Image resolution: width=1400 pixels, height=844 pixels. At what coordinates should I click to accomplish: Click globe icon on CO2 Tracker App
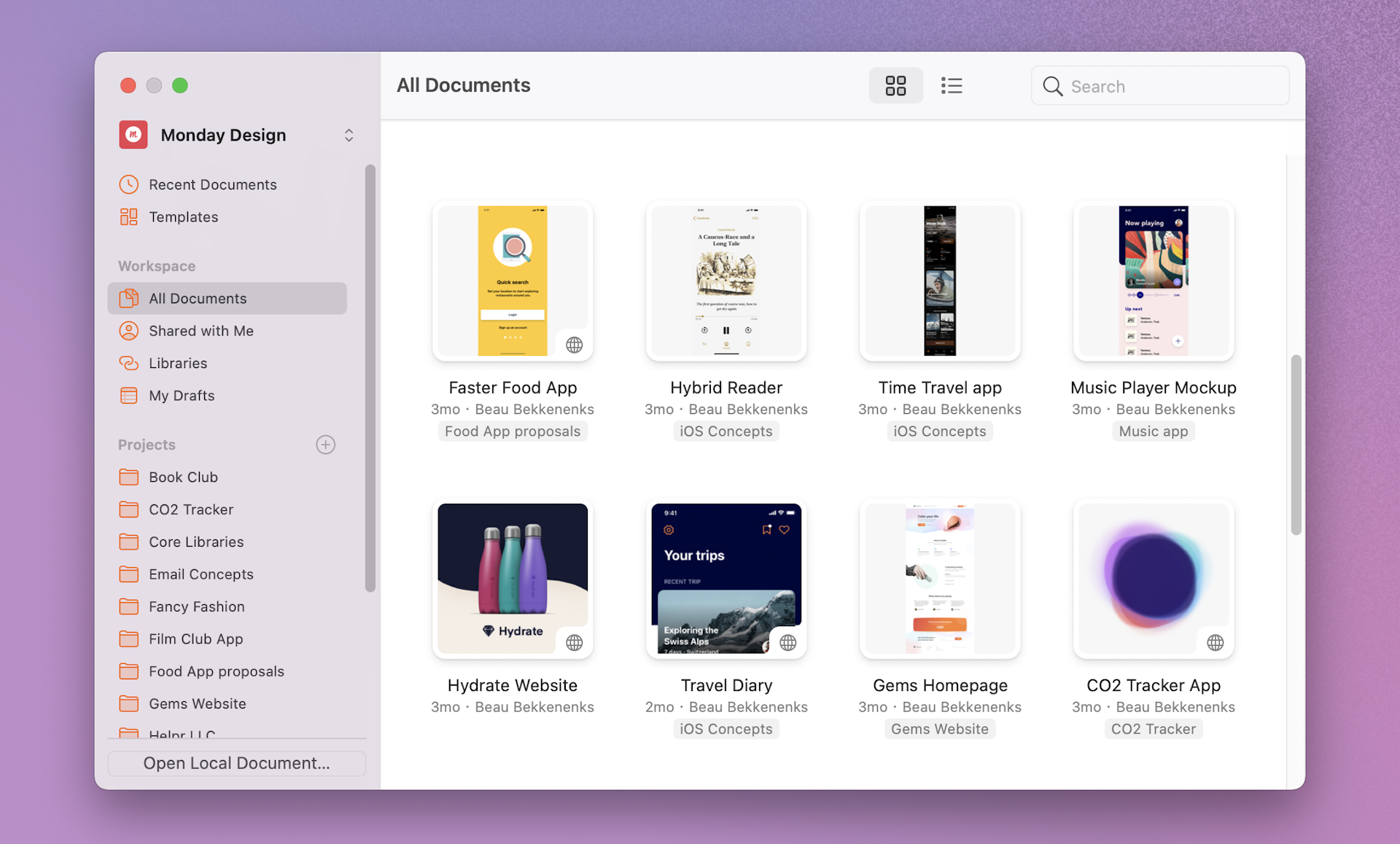pos(1215,642)
